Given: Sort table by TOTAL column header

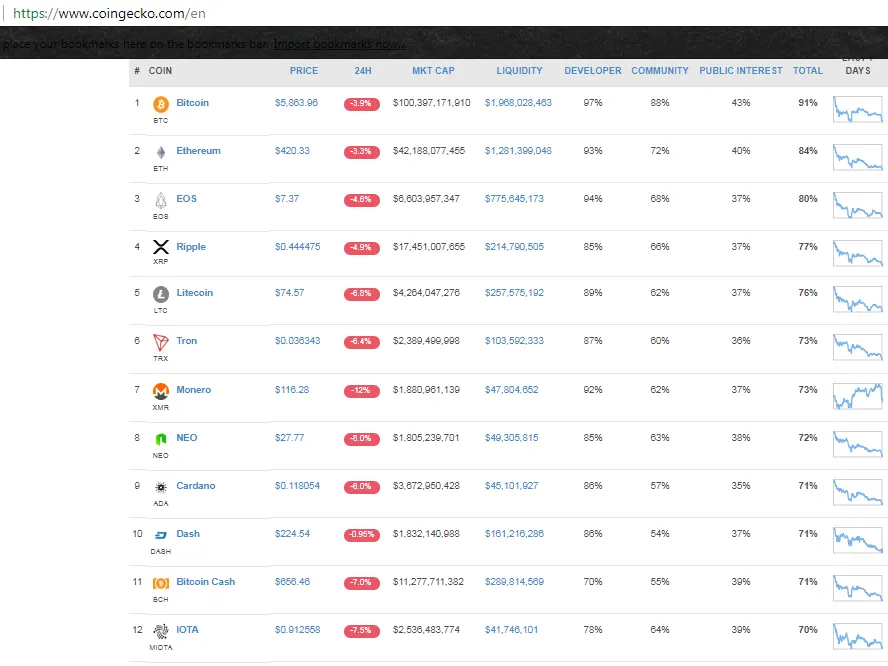Looking at the screenshot, I should pos(807,71).
